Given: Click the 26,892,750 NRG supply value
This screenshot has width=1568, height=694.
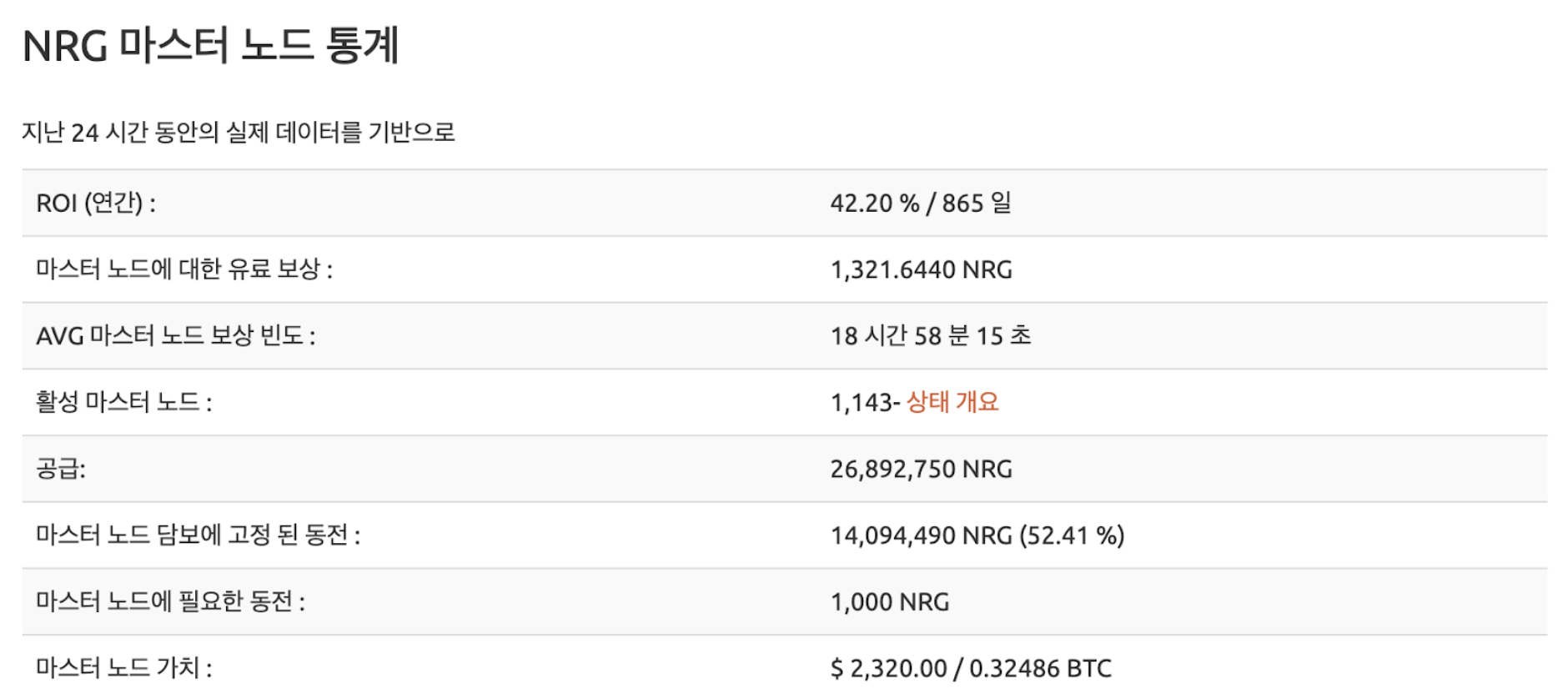Looking at the screenshot, I should [921, 469].
